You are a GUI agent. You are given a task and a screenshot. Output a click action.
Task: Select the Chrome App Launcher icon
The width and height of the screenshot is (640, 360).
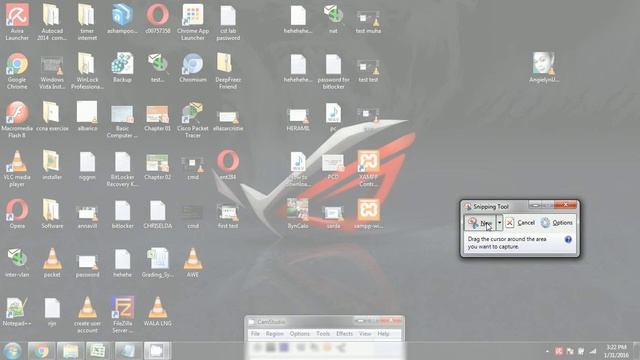pos(193,22)
